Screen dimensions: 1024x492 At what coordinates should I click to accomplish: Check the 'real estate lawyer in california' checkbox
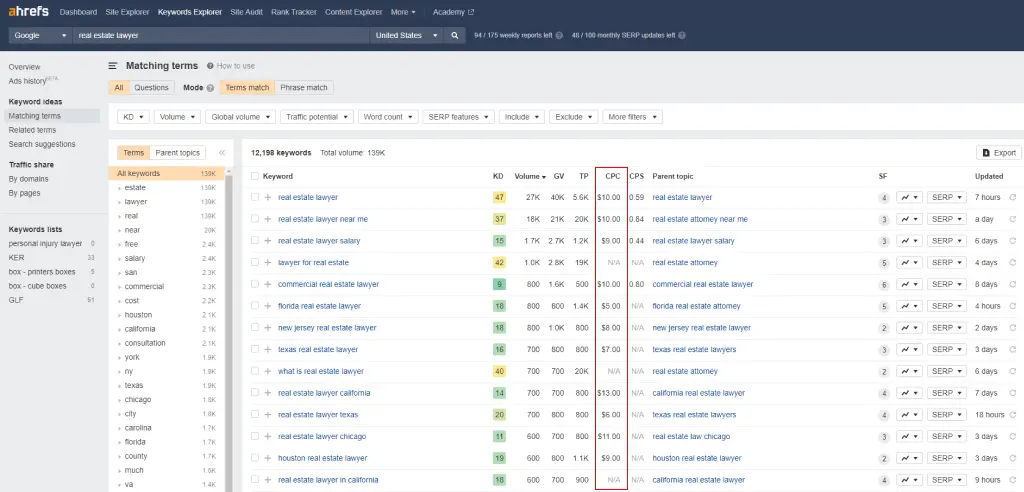coord(255,480)
